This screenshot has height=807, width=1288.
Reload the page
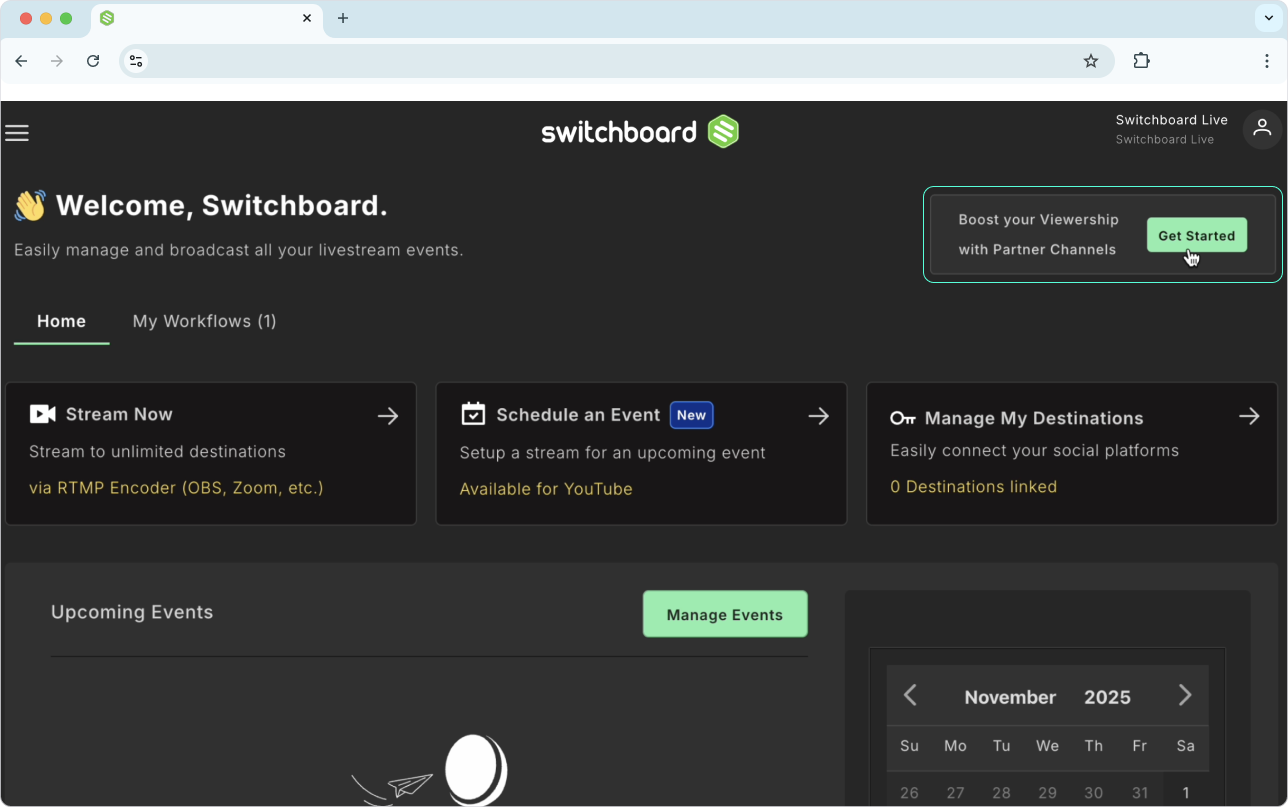point(93,61)
